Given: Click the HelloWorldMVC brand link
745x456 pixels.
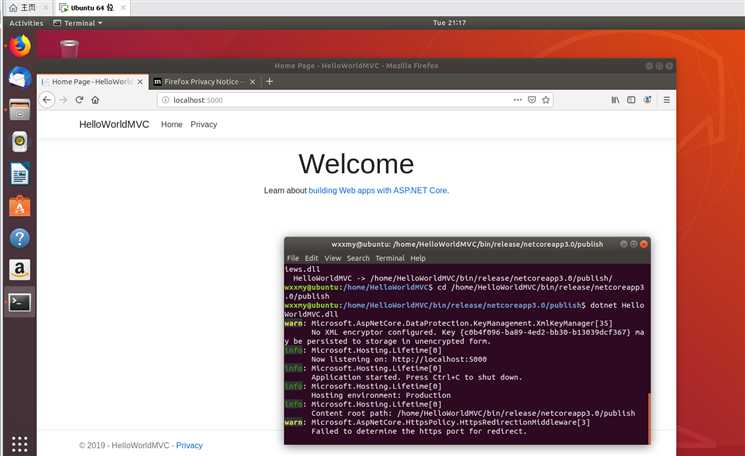Looking at the screenshot, I should tap(114, 124).
